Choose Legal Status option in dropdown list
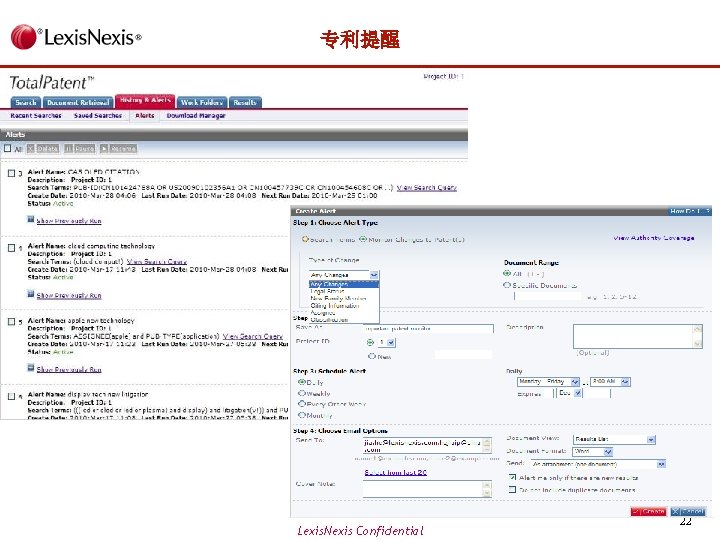720x540 pixels. tap(344, 291)
